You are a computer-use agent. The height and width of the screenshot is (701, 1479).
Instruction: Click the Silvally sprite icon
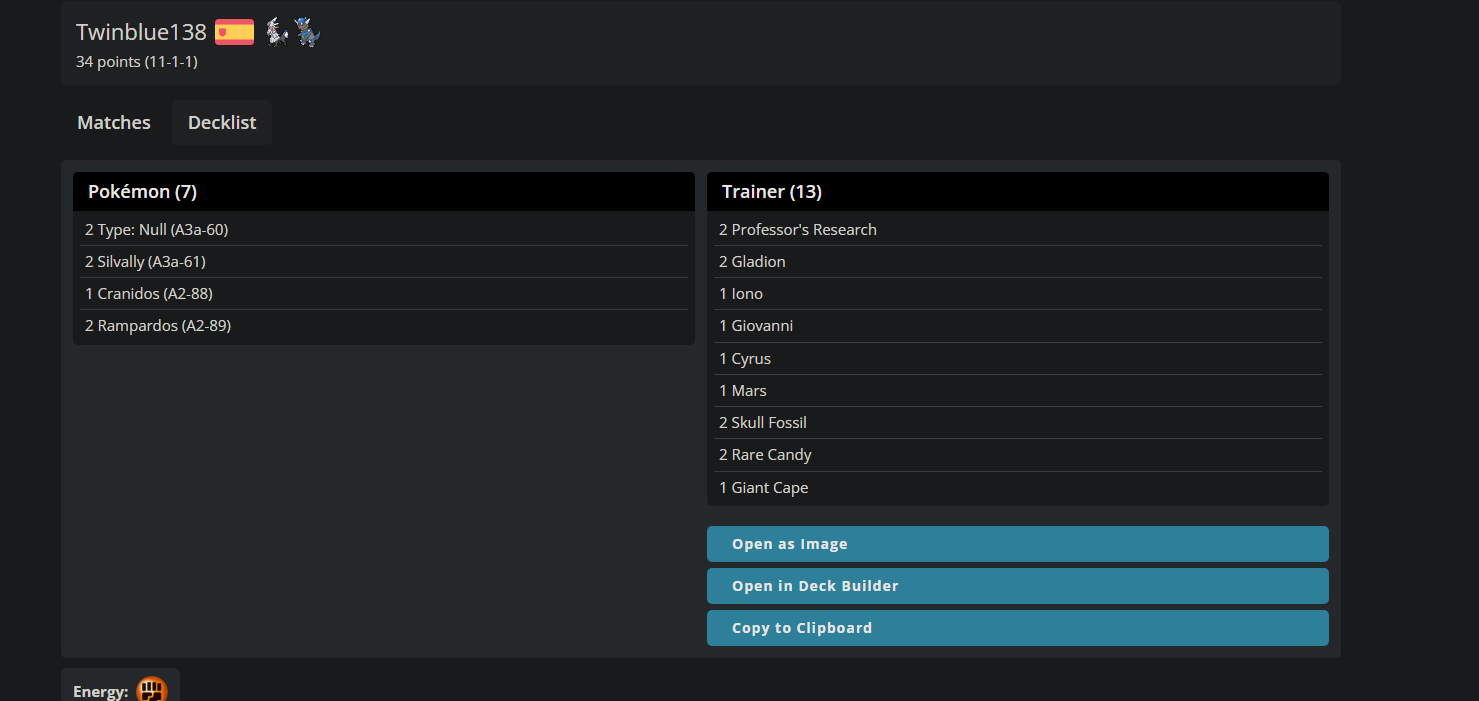(x=277, y=32)
